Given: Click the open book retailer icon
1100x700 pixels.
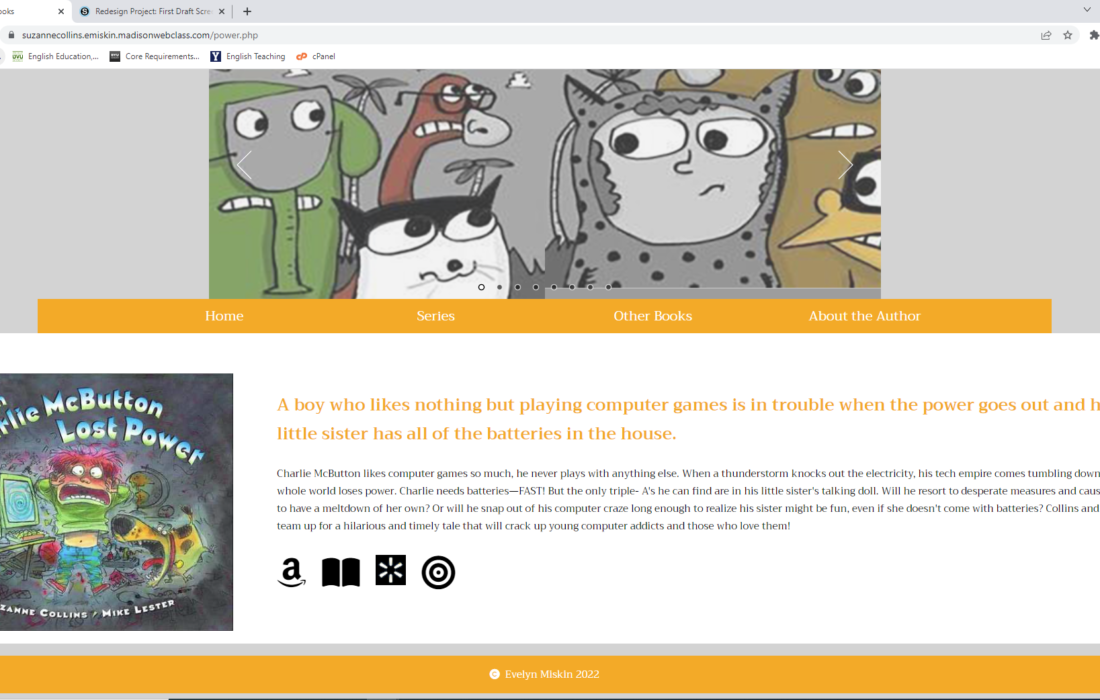Looking at the screenshot, I should [341, 572].
